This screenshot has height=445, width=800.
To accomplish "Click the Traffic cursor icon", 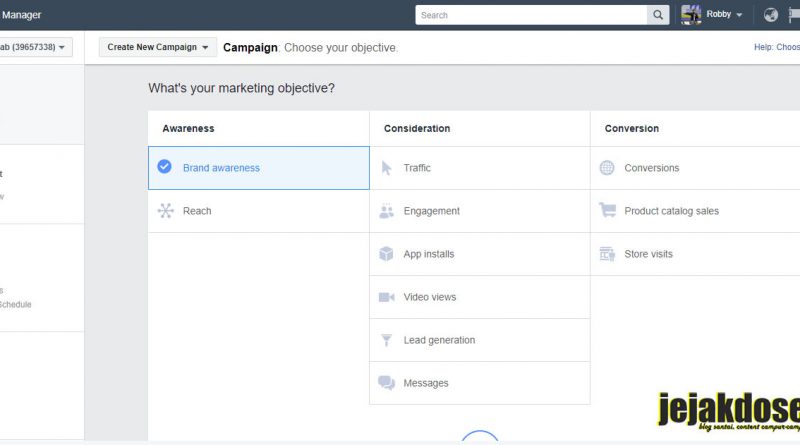I will coord(387,168).
